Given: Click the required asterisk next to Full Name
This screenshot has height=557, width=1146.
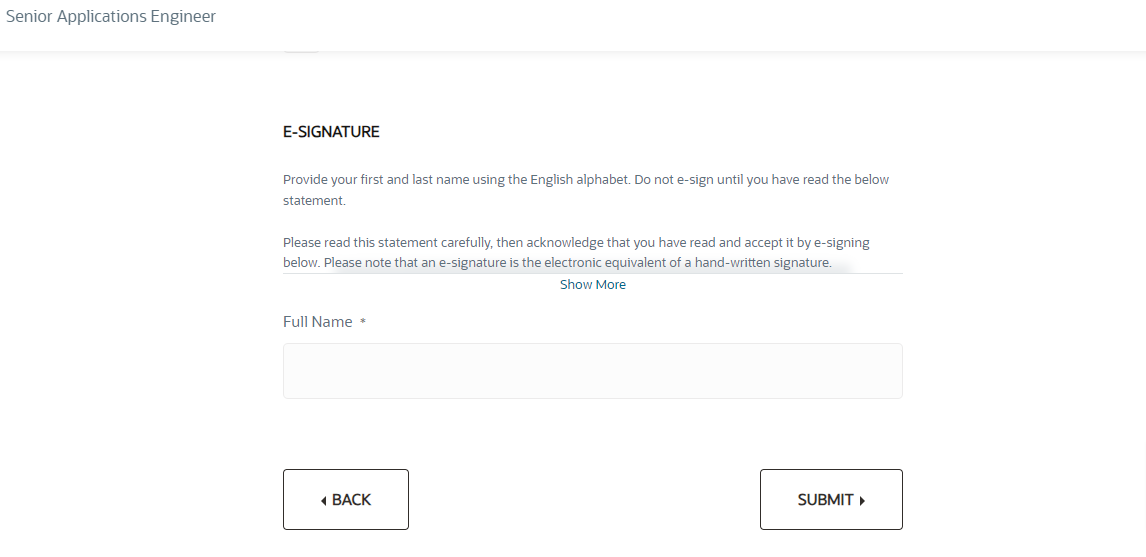Looking at the screenshot, I should point(363,322).
